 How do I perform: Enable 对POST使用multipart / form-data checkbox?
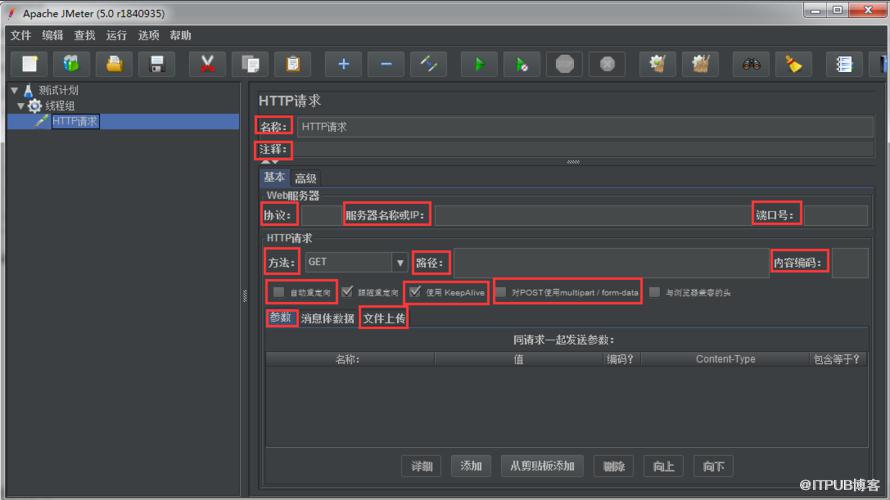(501, 292)
